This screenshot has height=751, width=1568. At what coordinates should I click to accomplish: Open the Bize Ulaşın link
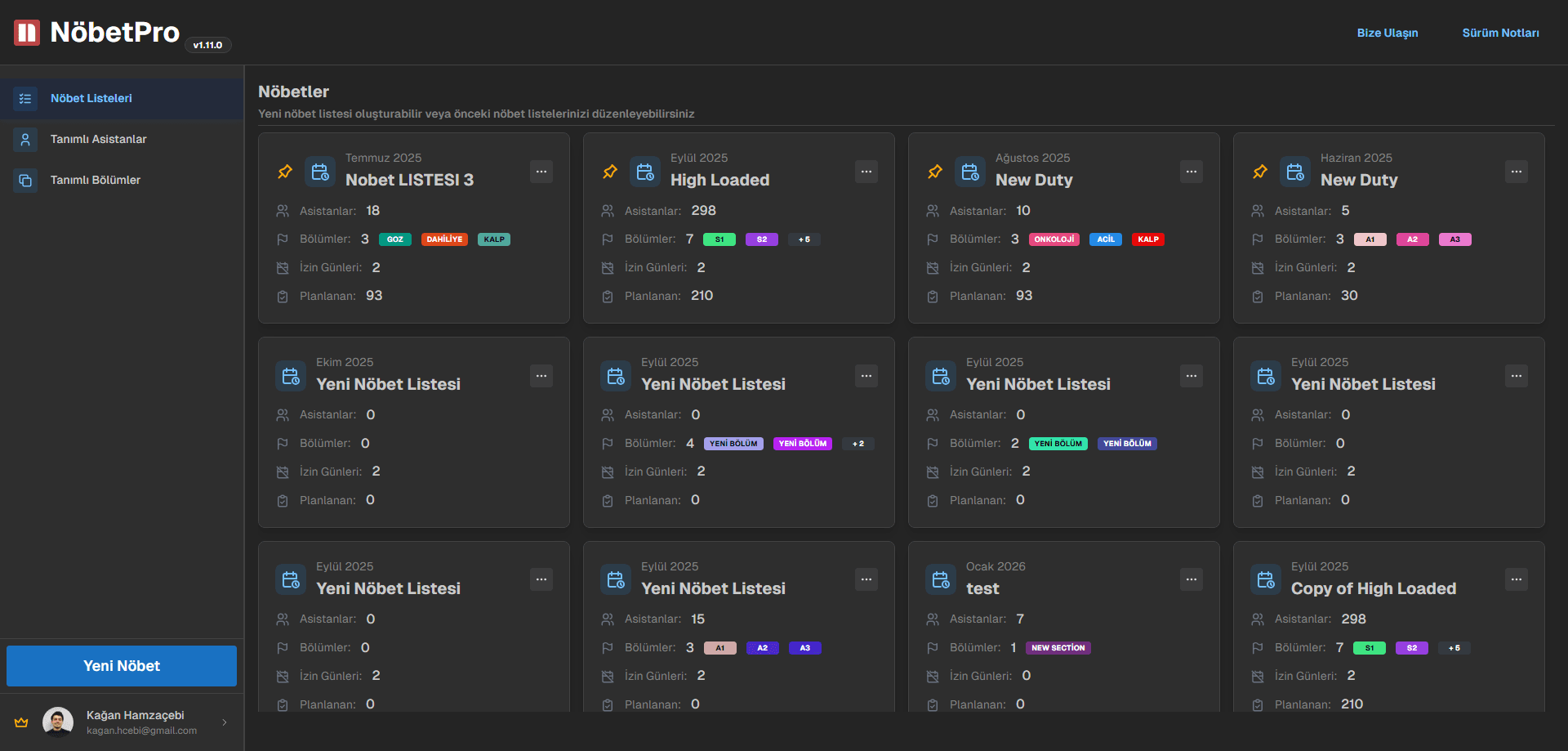pyautogui.click(x=1387, y=34)
